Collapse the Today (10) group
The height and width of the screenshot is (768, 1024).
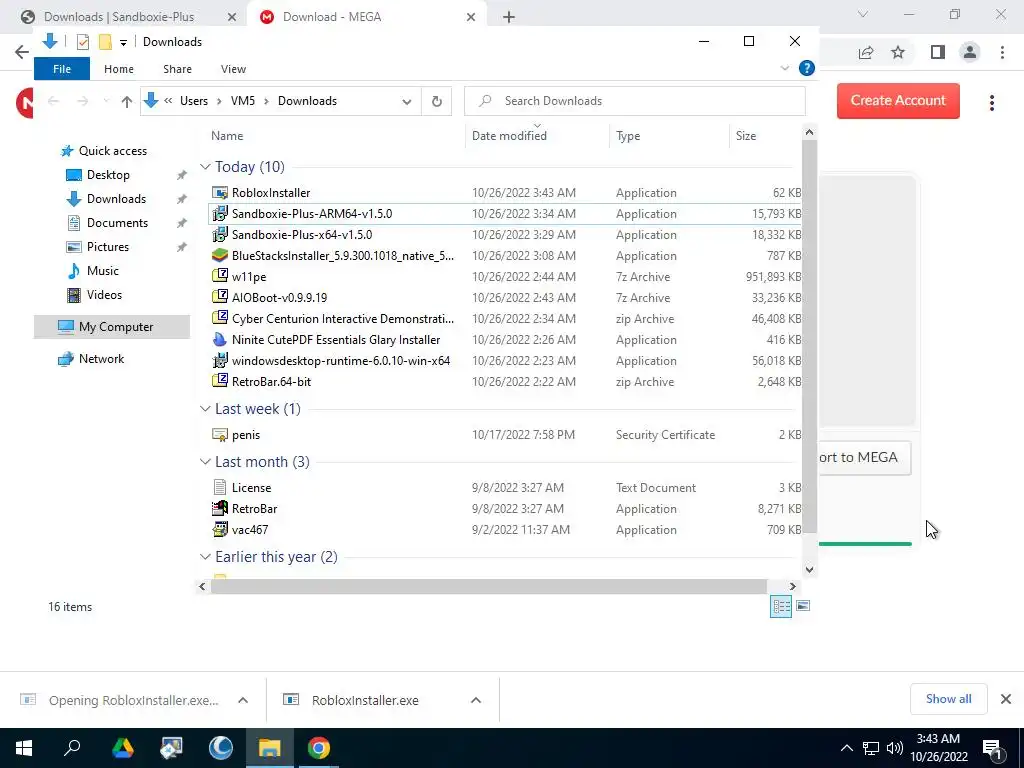coord(205,167)
